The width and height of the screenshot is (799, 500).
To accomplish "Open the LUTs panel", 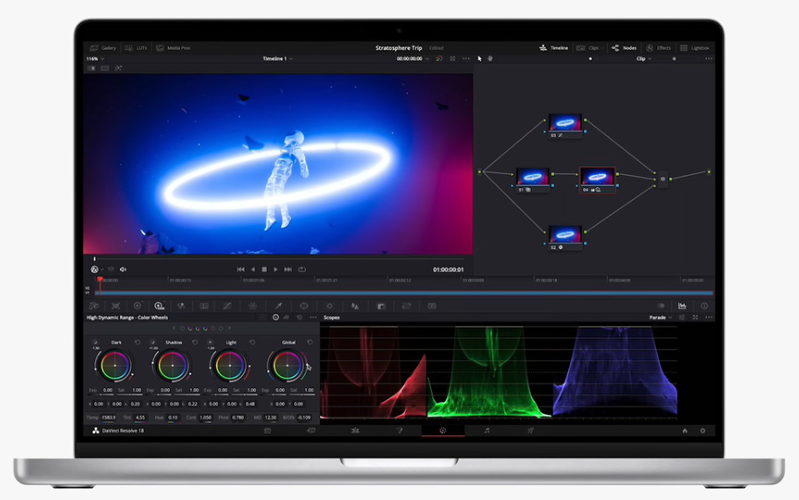I will click(136, 48).
